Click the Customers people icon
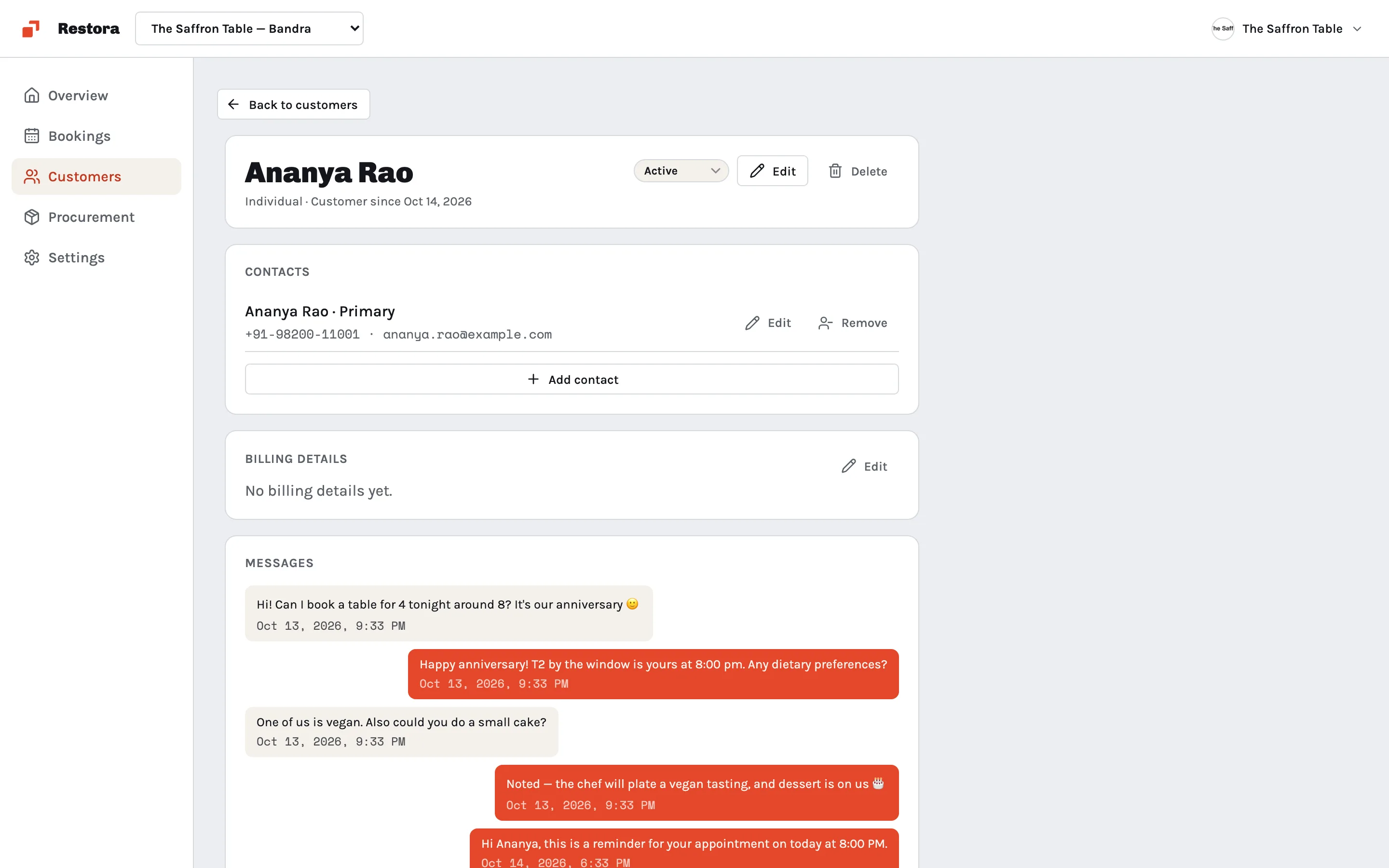Screen dimensions: 1389x868 tap(31, 176)
